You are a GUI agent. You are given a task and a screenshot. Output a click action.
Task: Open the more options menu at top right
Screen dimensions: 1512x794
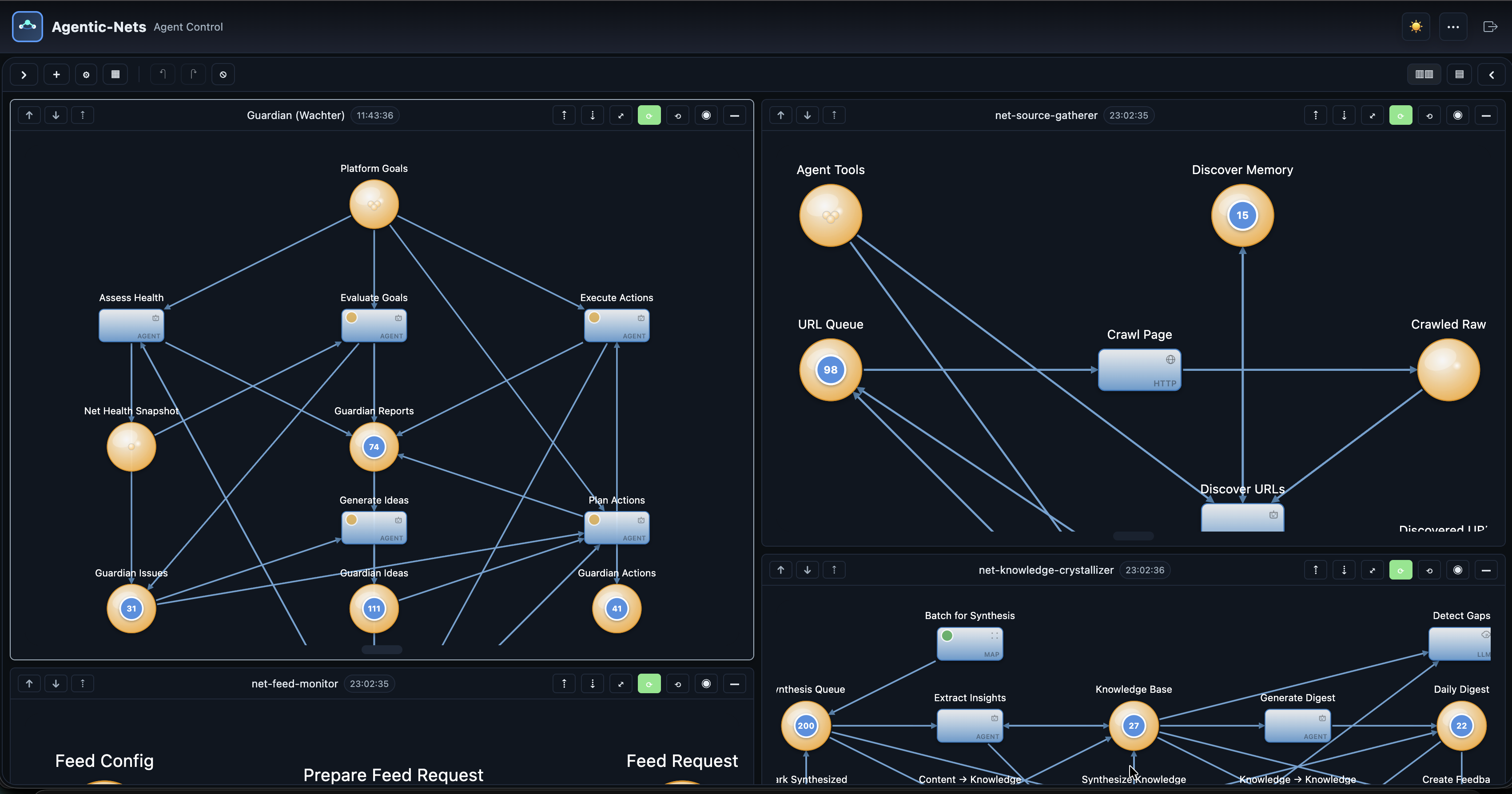[x=1453, y=26]
